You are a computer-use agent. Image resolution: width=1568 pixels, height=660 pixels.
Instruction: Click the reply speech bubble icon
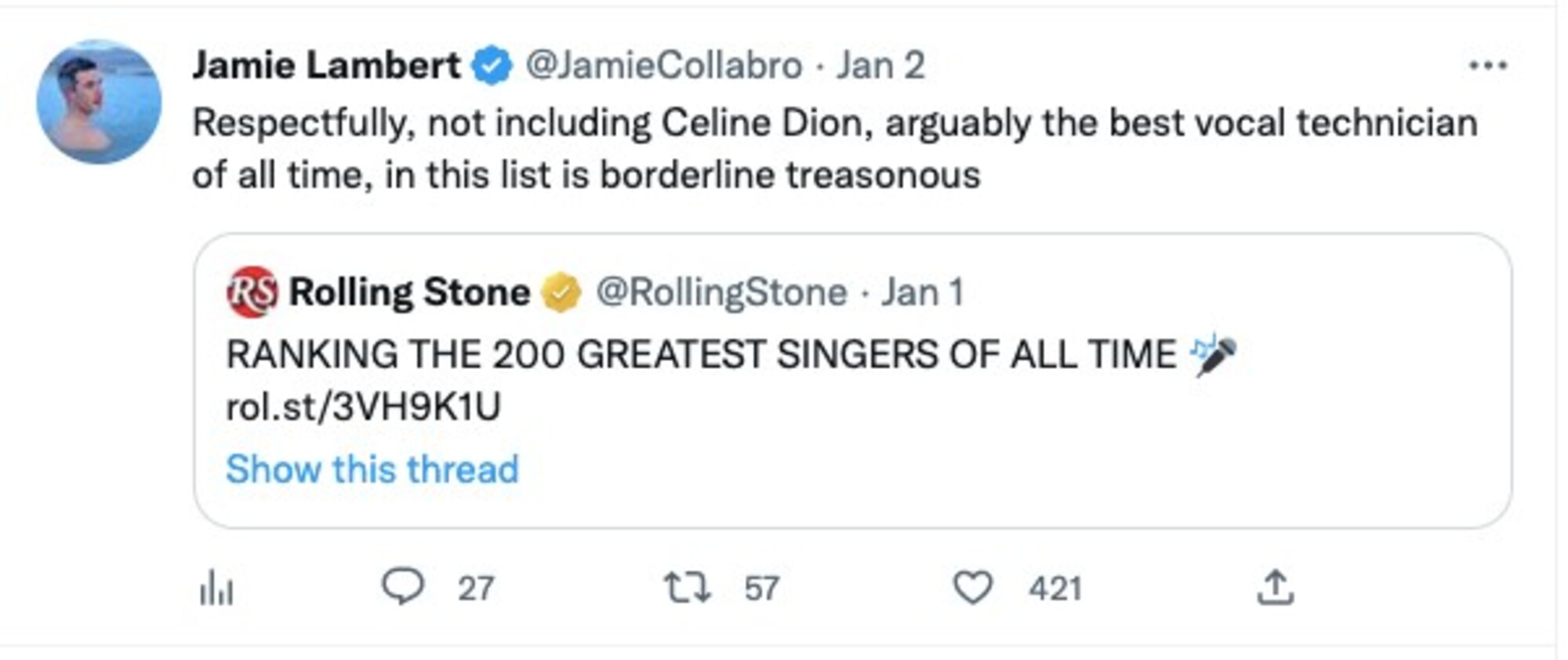tap(403, 586)
